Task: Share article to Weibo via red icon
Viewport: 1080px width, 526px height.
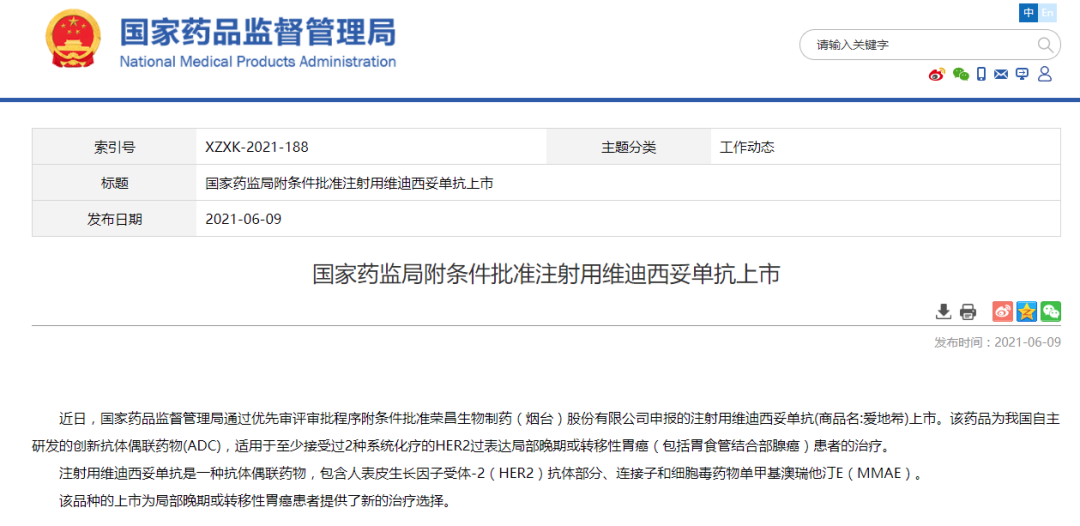Action: 1002,311
